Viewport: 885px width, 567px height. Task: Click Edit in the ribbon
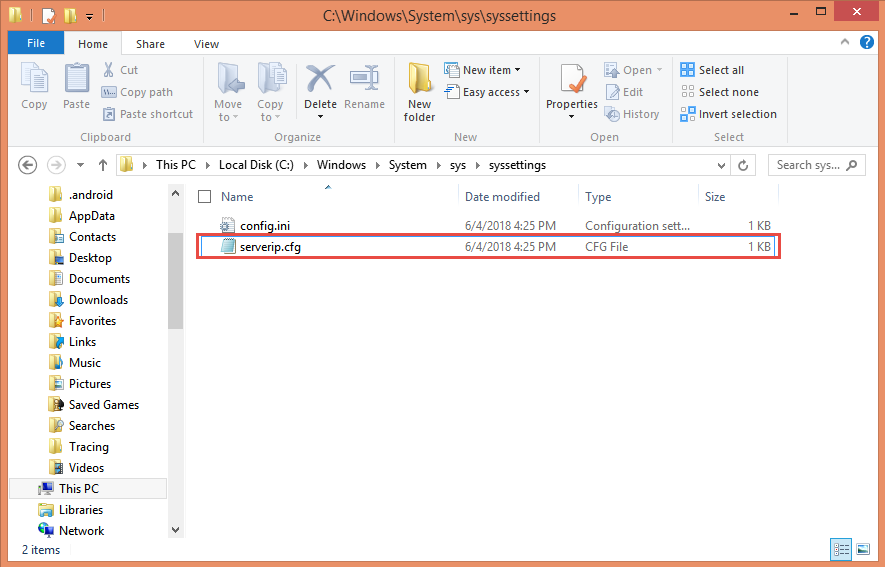pyautogui.click(x=624, y=92)
